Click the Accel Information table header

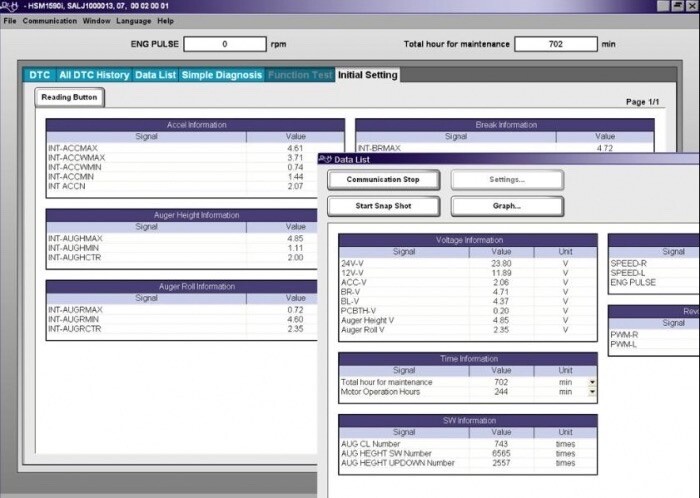(x=196, y=125)
